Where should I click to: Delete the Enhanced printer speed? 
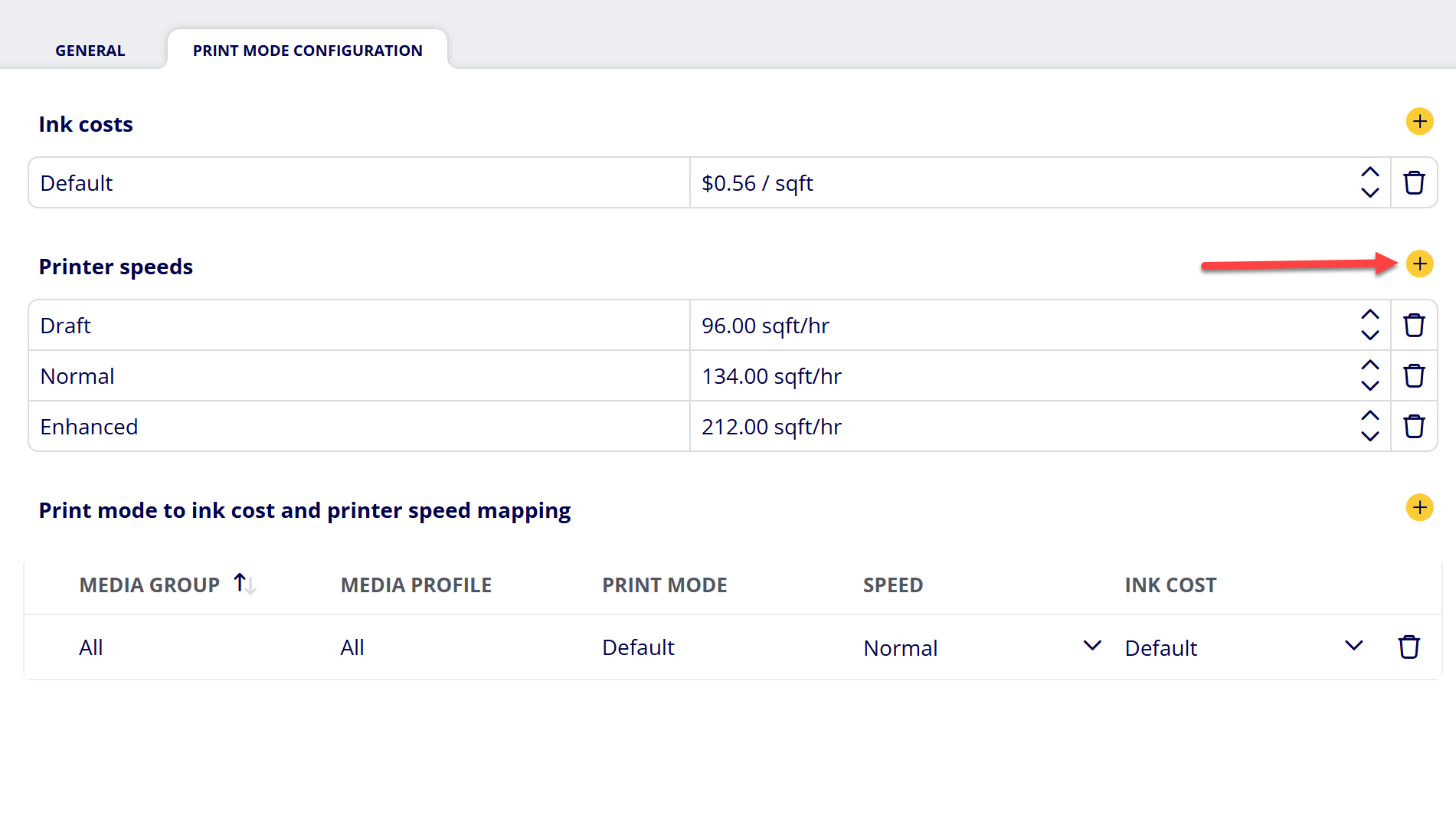(1414, 427)
